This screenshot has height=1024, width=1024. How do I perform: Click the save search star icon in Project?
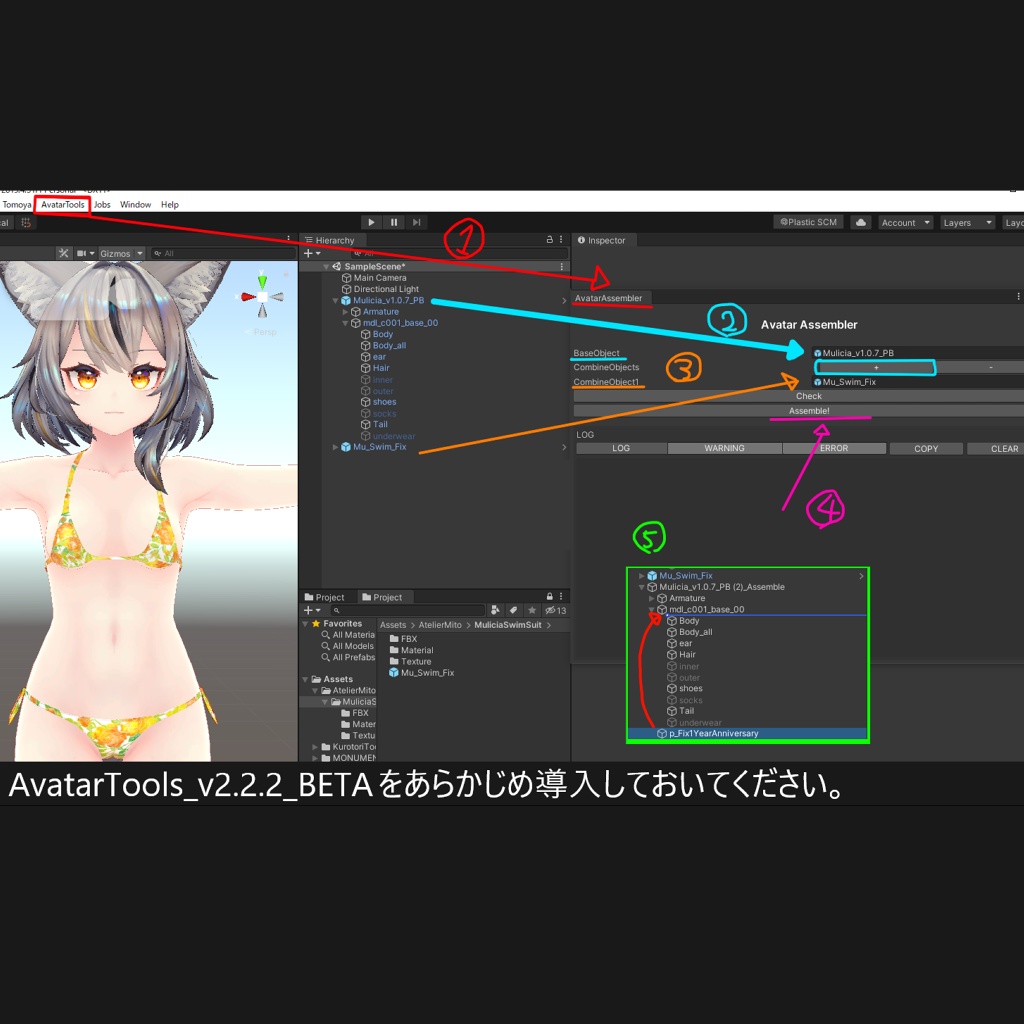(x=532, y=610)
